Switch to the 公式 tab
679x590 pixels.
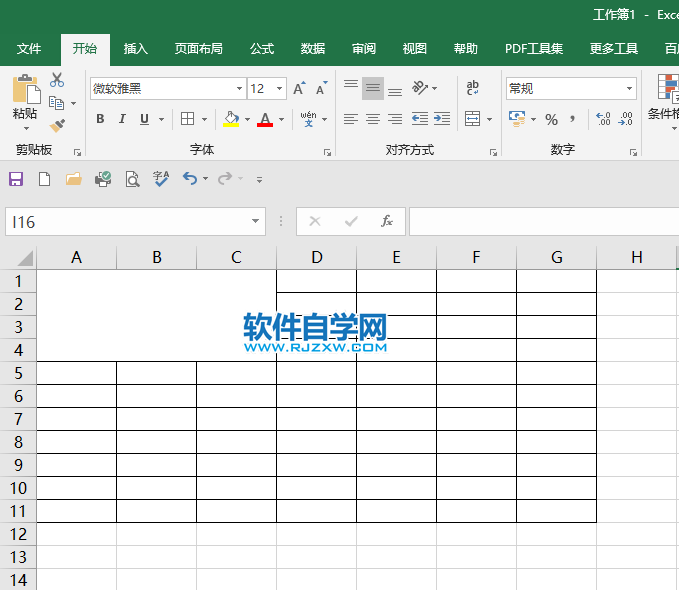262,49
